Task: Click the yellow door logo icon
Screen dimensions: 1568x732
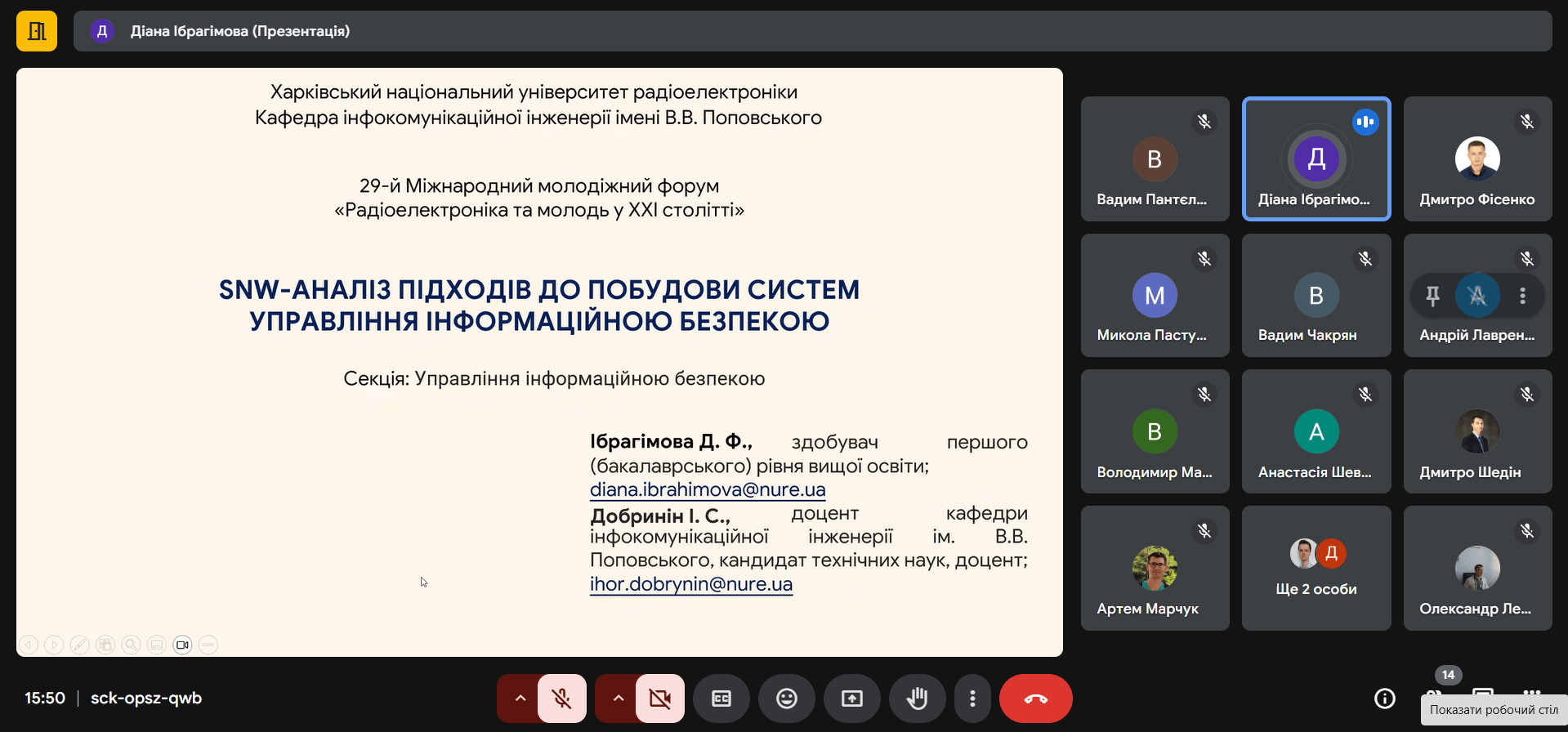Action: click(x=37, y=31)
